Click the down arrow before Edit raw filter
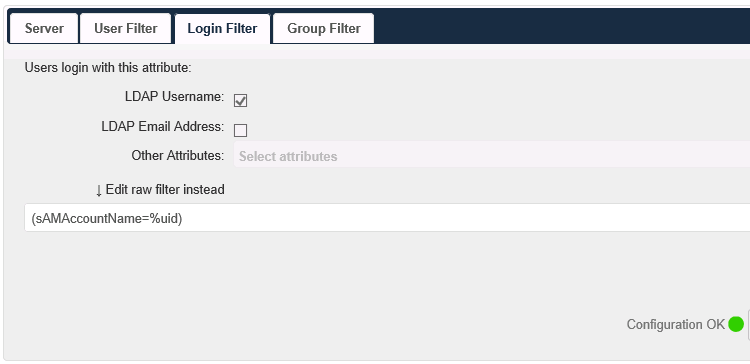 (99, 190)
